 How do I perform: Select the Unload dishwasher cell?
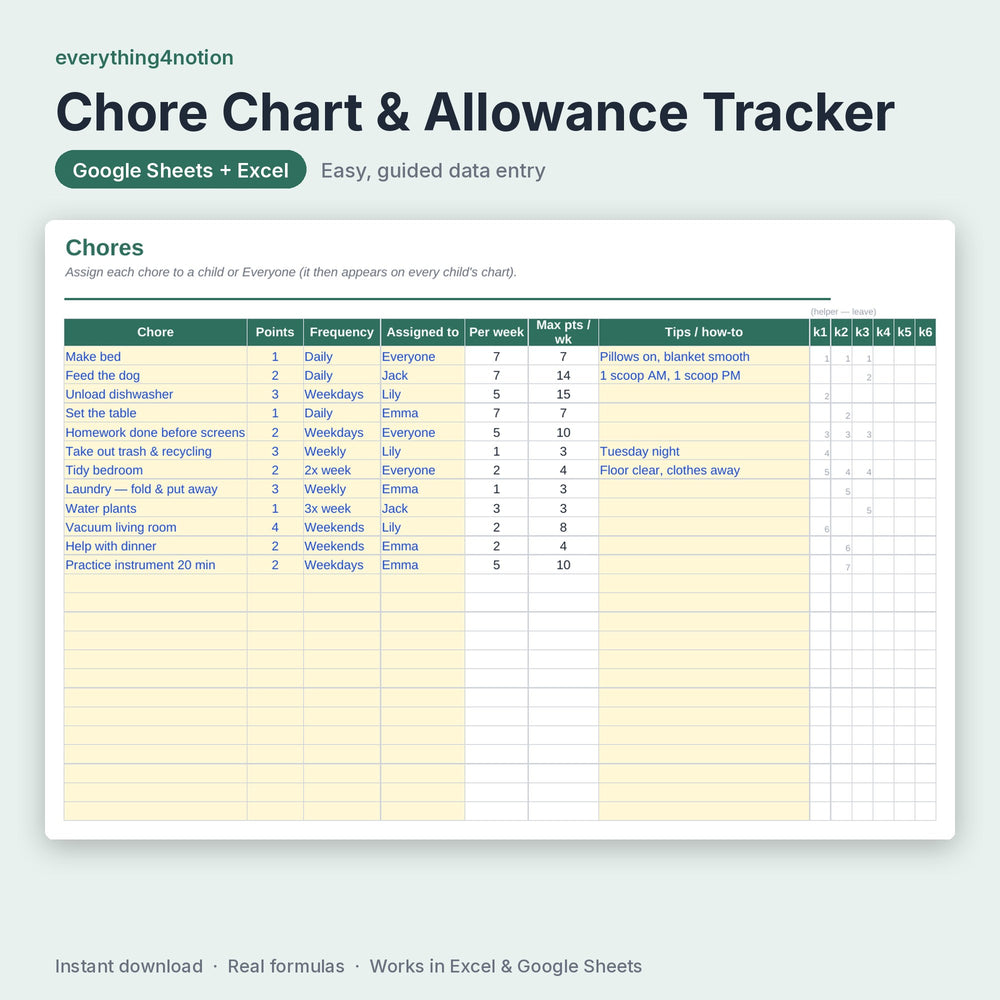point(156,394)
